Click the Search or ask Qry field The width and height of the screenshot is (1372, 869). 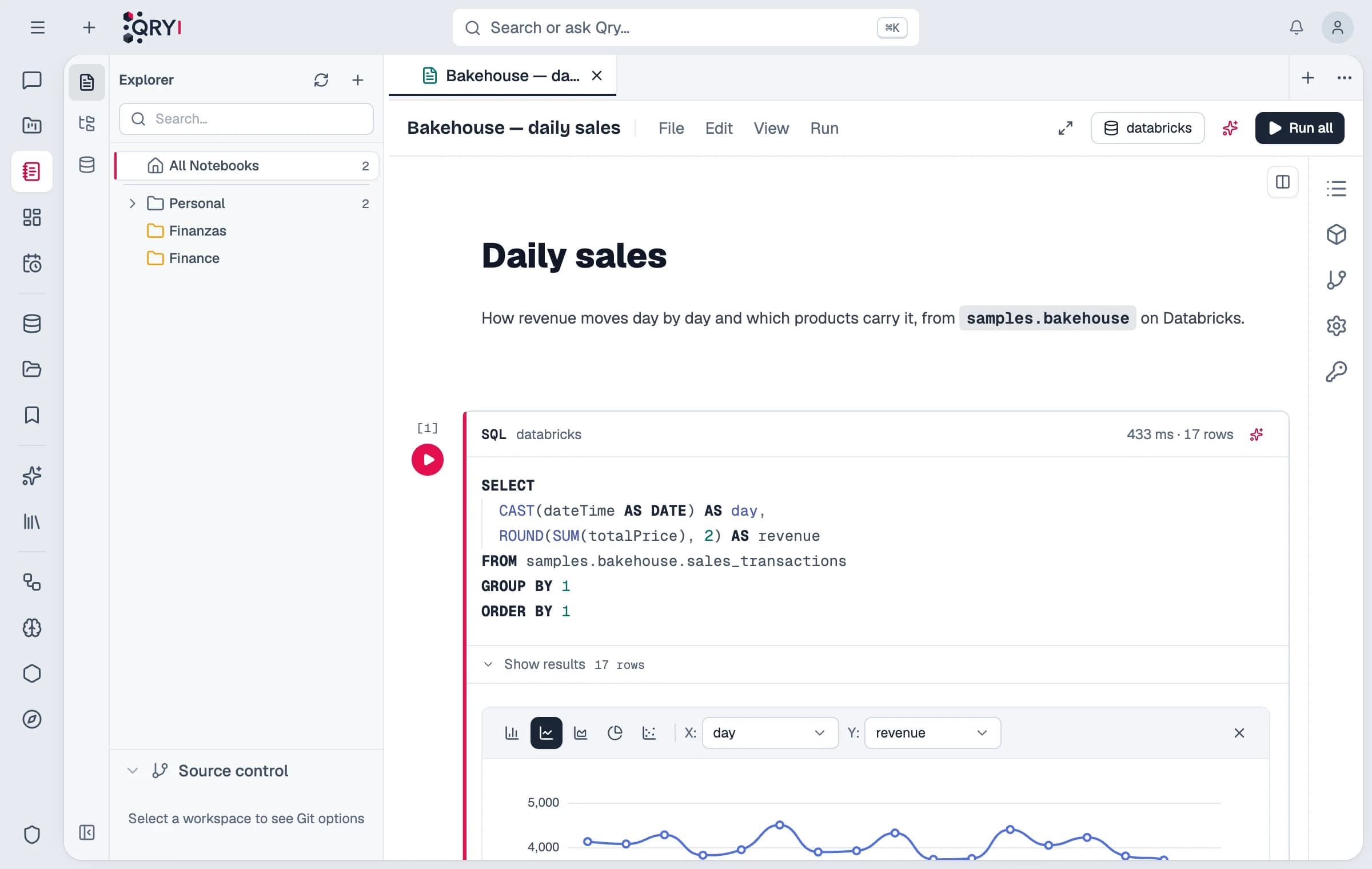[x=686, y=27]
